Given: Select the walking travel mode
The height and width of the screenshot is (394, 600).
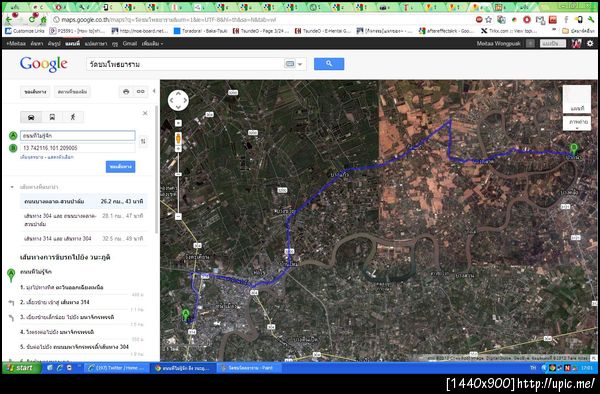Looking at the screenshot, I should click(x=73, y=117).
